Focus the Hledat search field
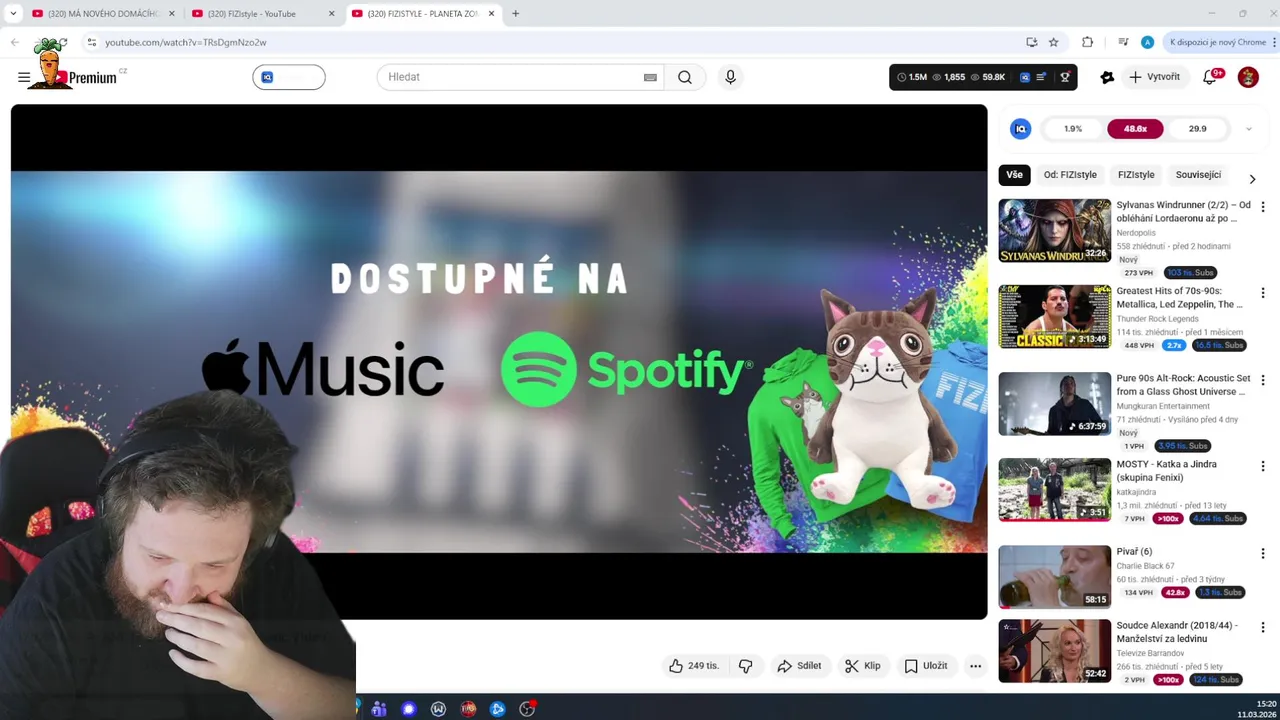This screenshot has height=720, width=1280. pyautogui.click(x=510, y=77)
